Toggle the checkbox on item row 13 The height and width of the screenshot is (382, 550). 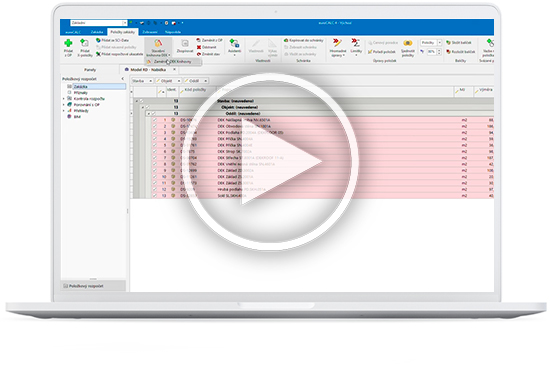tap(155, 196)
